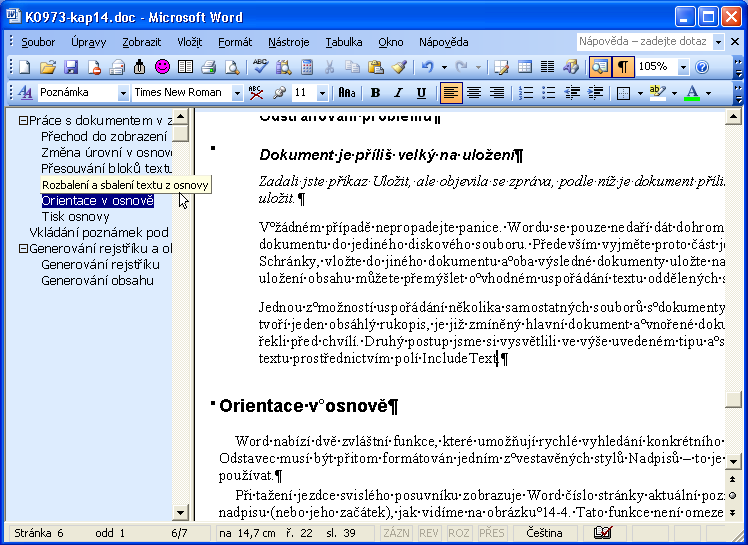Toggle underline formatting

click(x=421, y=93)
